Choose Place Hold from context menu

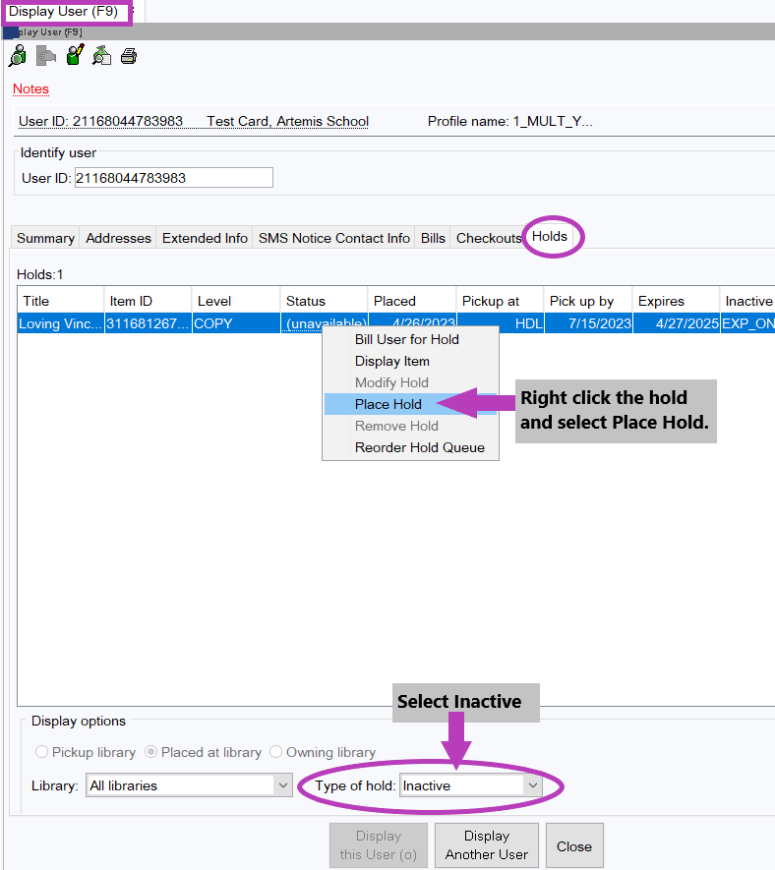pyautogui.click(x=388, y=404)
